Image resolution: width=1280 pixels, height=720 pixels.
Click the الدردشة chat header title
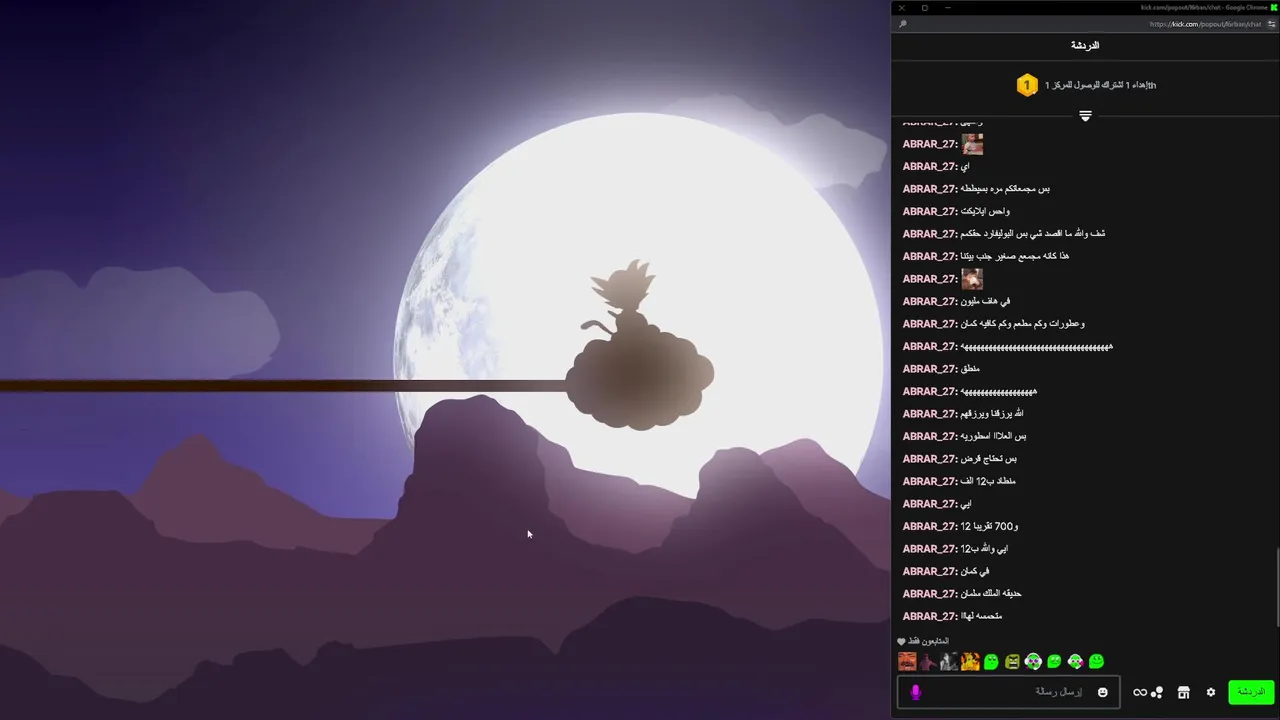tap(1085, 46)
